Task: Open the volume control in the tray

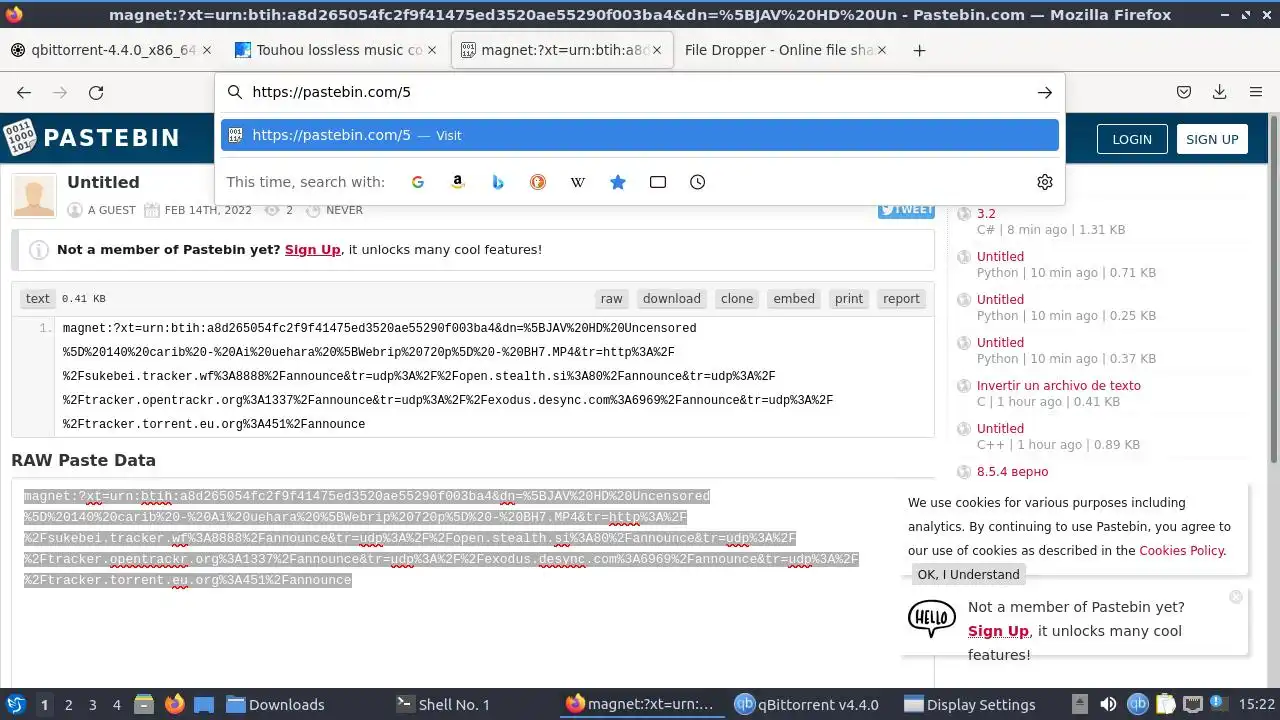Action: tap(1108, 704)
